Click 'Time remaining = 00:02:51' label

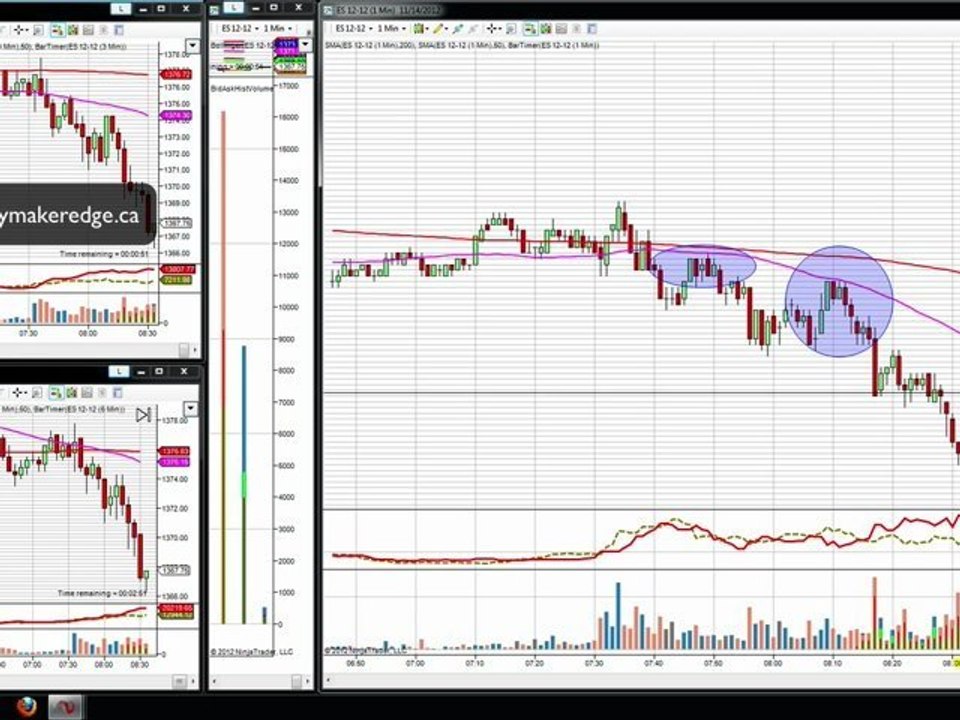102,593
